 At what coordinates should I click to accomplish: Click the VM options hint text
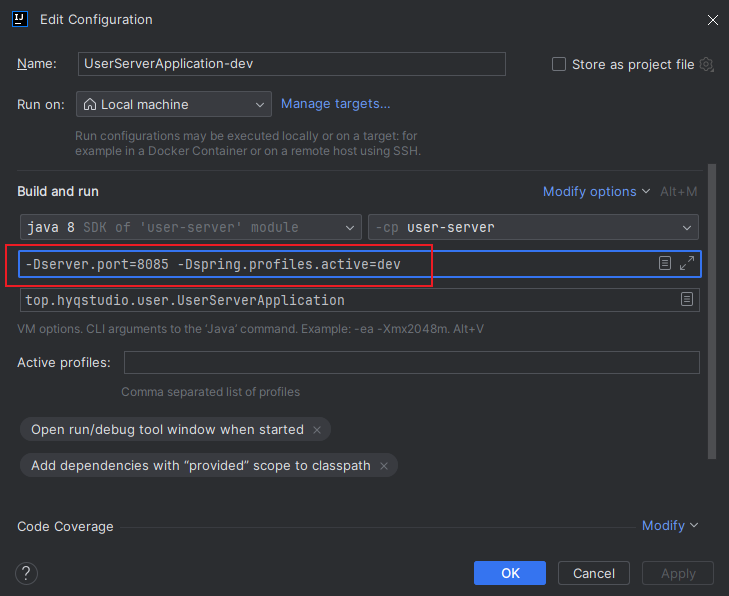(x=250, y=329)
